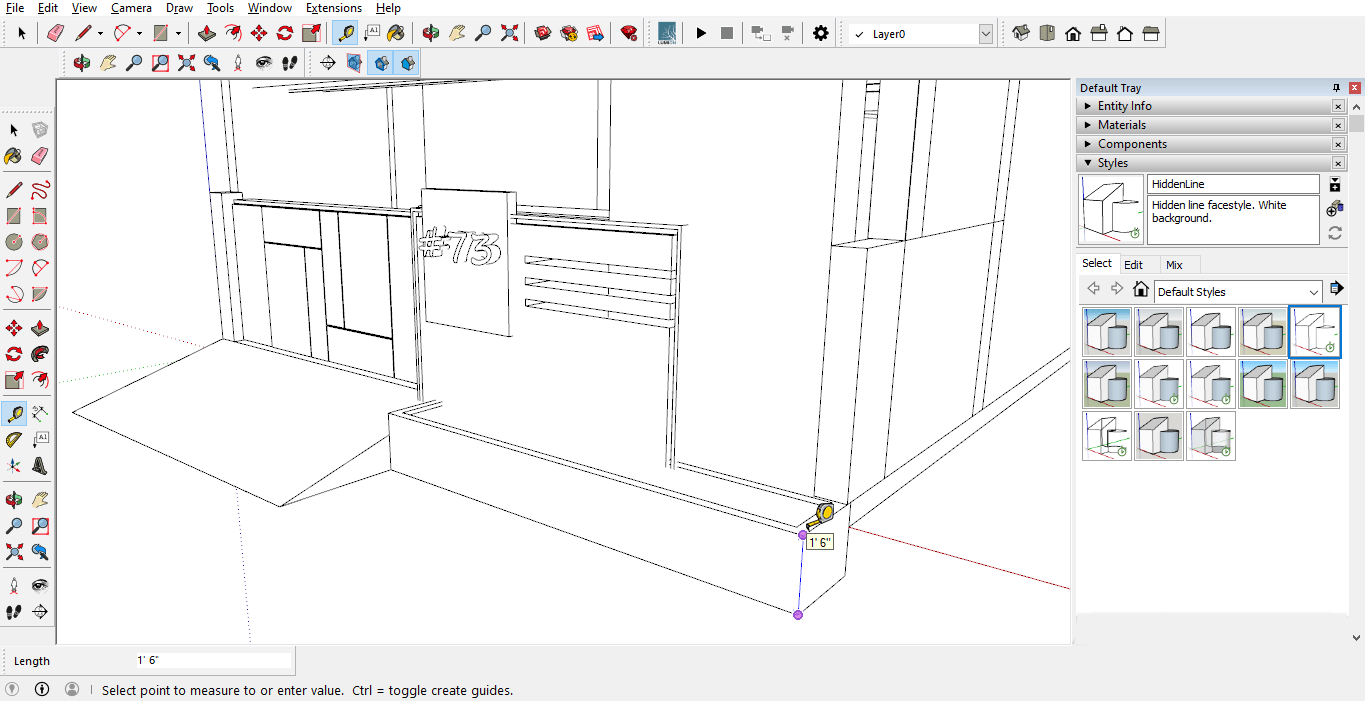Open the gear settings icon
1365x701 pixels.
[x=820, y=33]
